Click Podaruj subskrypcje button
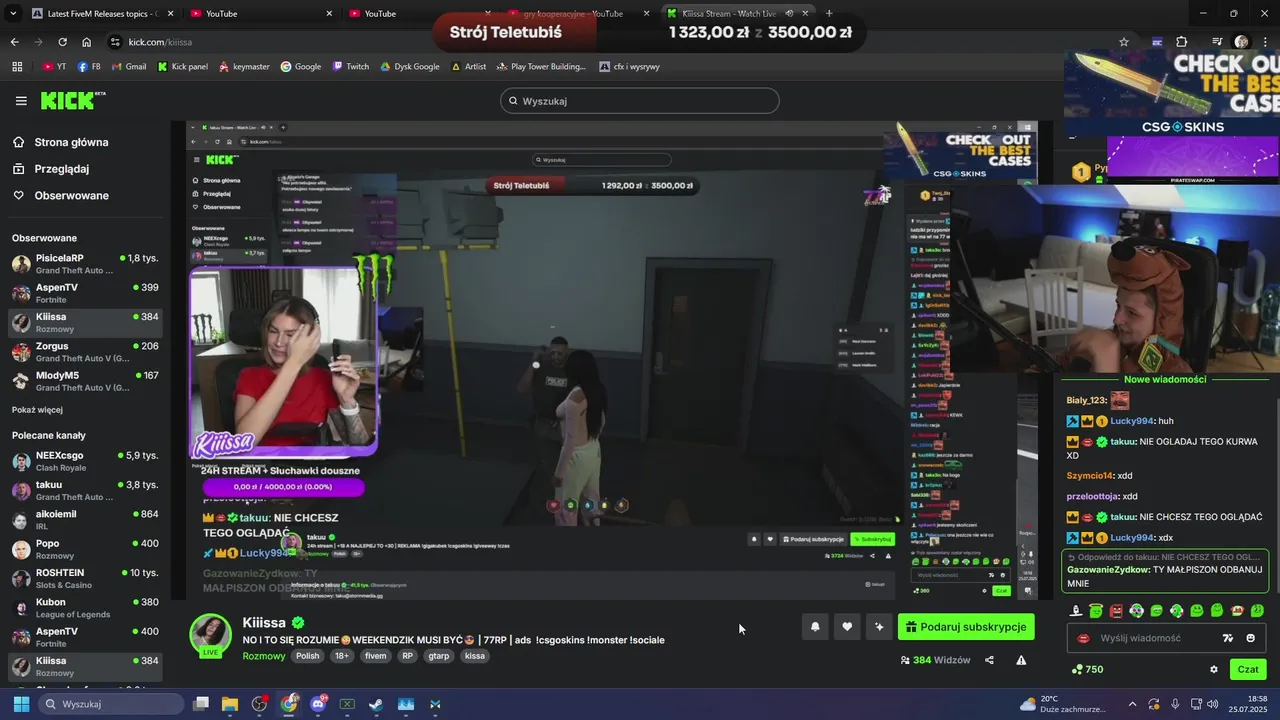 click(966, 627)
